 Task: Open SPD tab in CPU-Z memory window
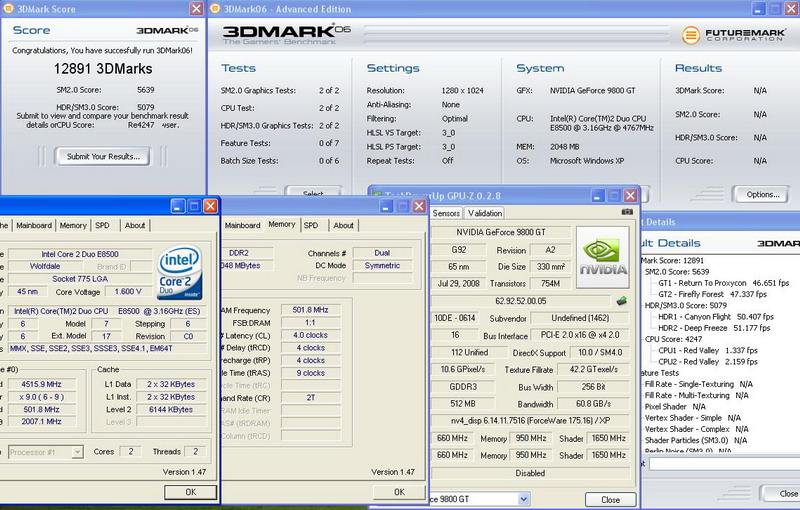tap(311, 225)
